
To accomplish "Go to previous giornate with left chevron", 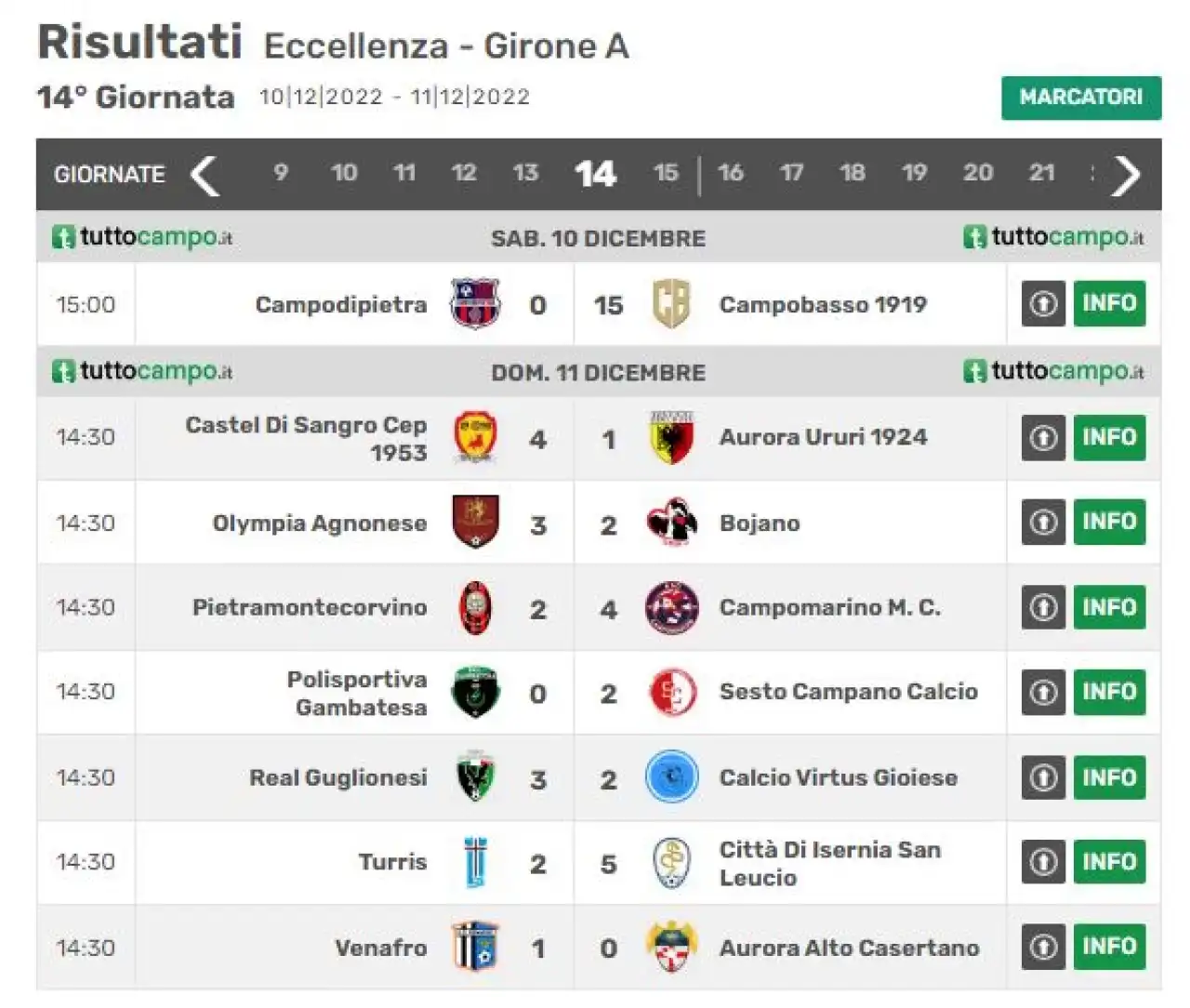I will [x=205, y=175].
